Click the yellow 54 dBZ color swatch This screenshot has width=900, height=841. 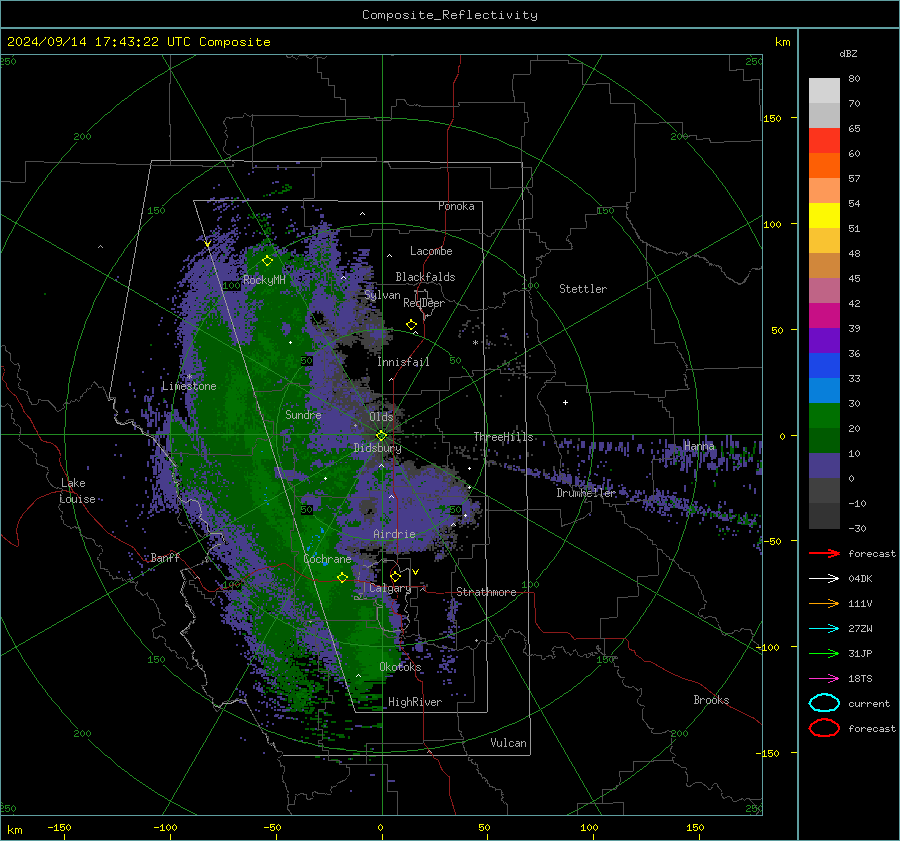point(824,216)
